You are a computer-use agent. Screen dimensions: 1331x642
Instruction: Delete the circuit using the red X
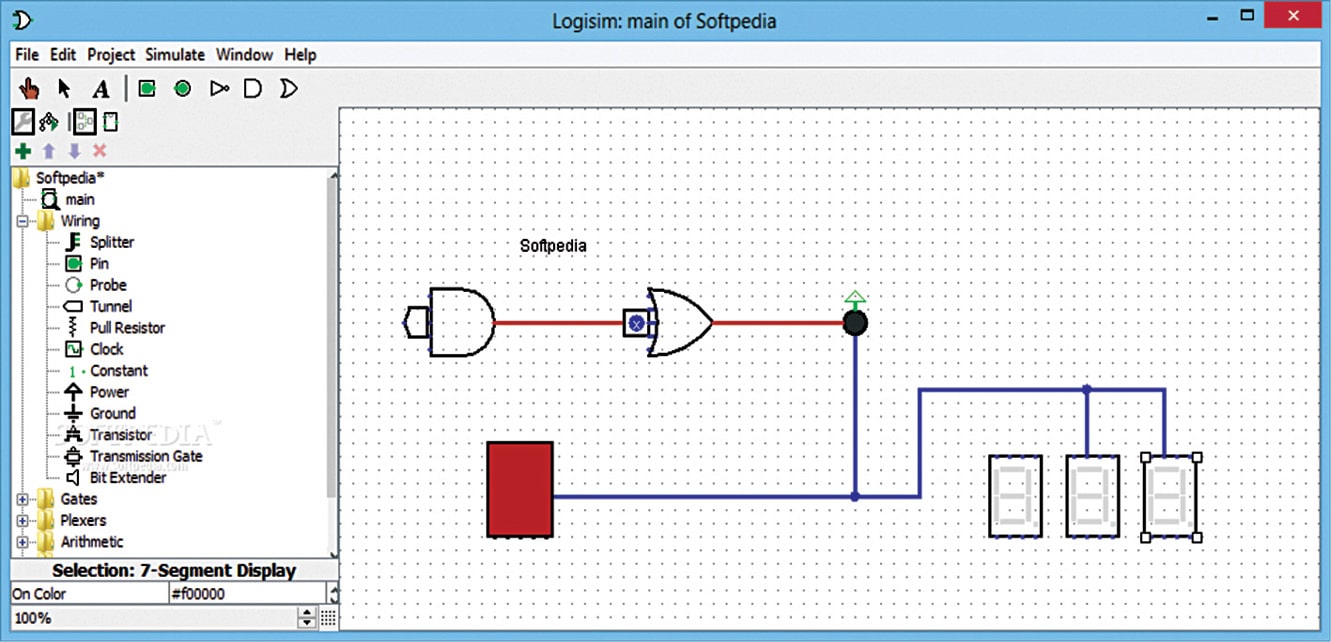click(x=99, y=150)
